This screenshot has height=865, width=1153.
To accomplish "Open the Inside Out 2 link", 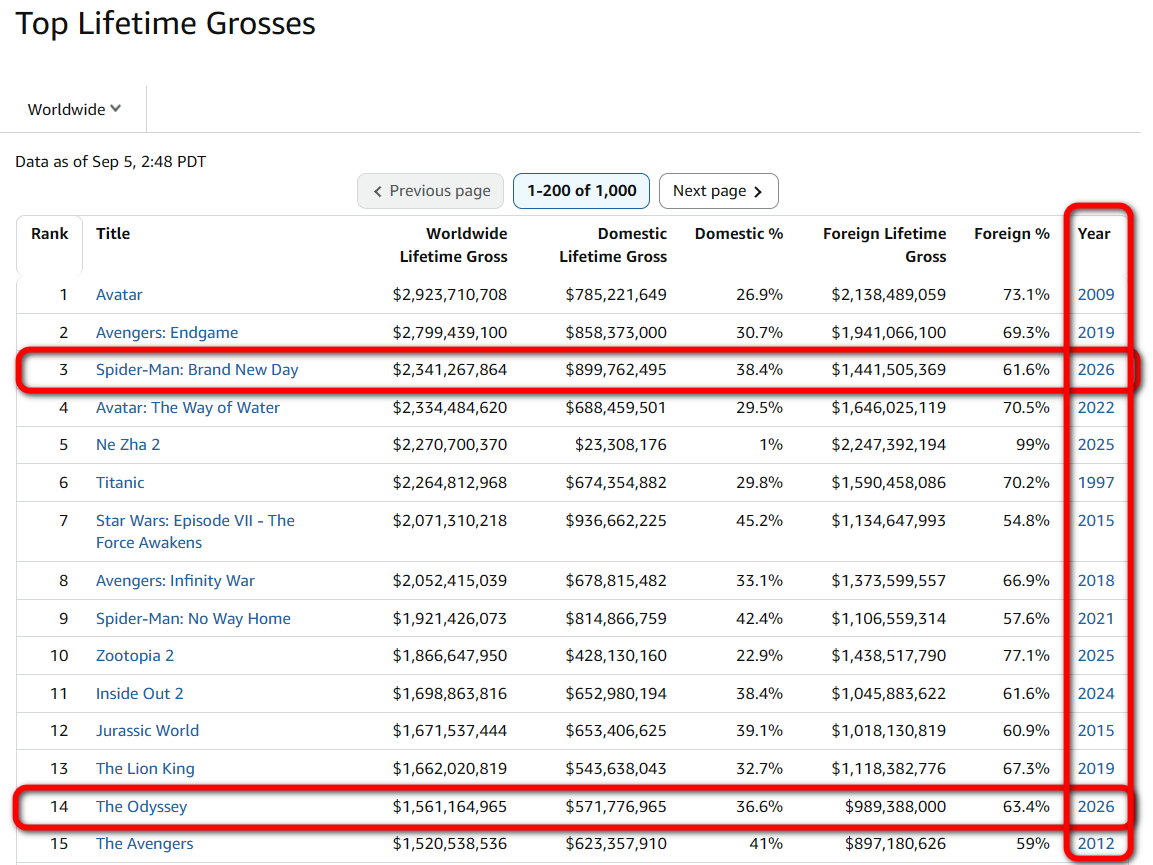I will [140, 694].
